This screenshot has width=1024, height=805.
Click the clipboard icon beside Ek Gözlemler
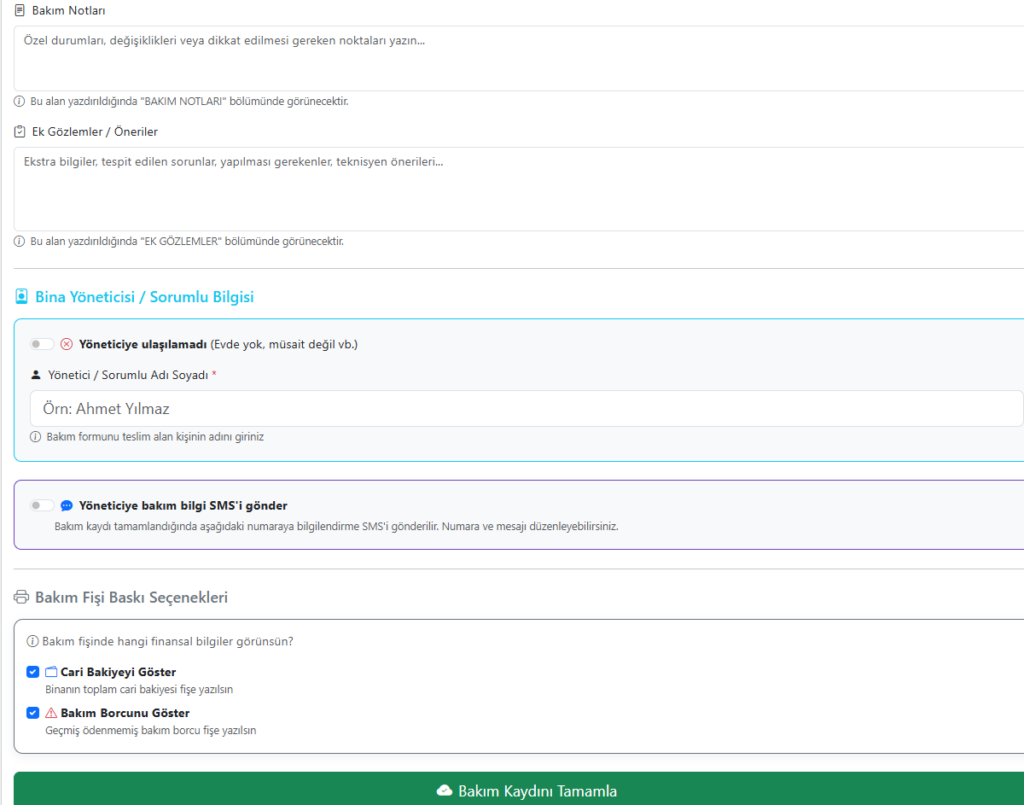click(x=20, y=132)
